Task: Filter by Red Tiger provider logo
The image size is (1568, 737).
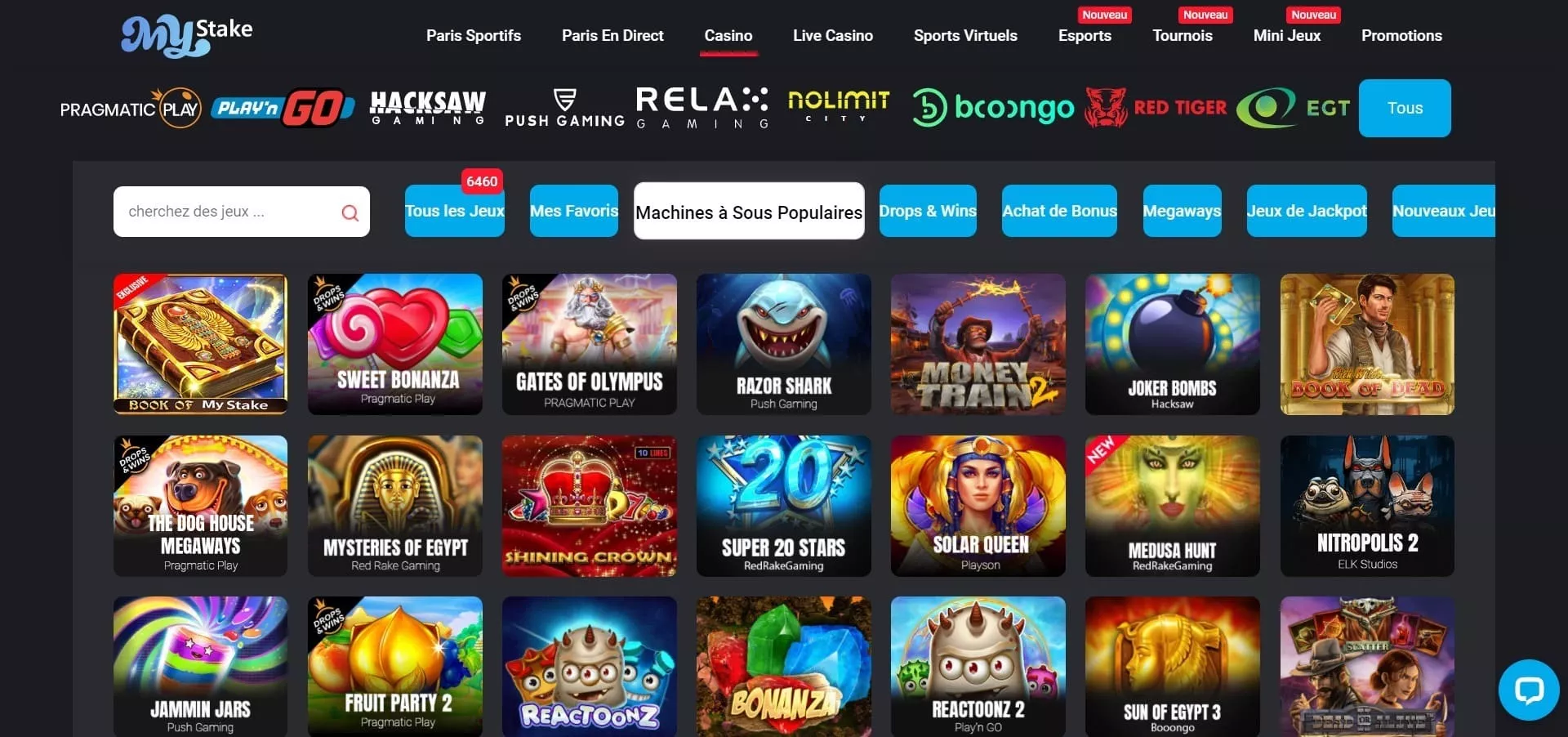Action: tap(1156, 107)
